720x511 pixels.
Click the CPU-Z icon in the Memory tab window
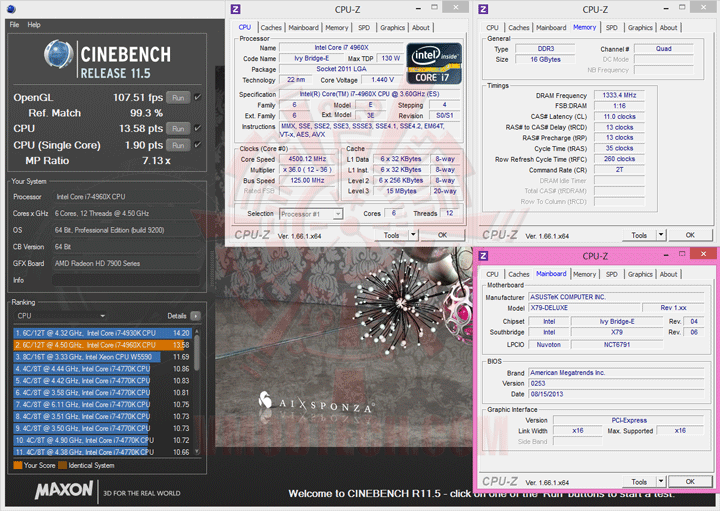coord(483,9)
